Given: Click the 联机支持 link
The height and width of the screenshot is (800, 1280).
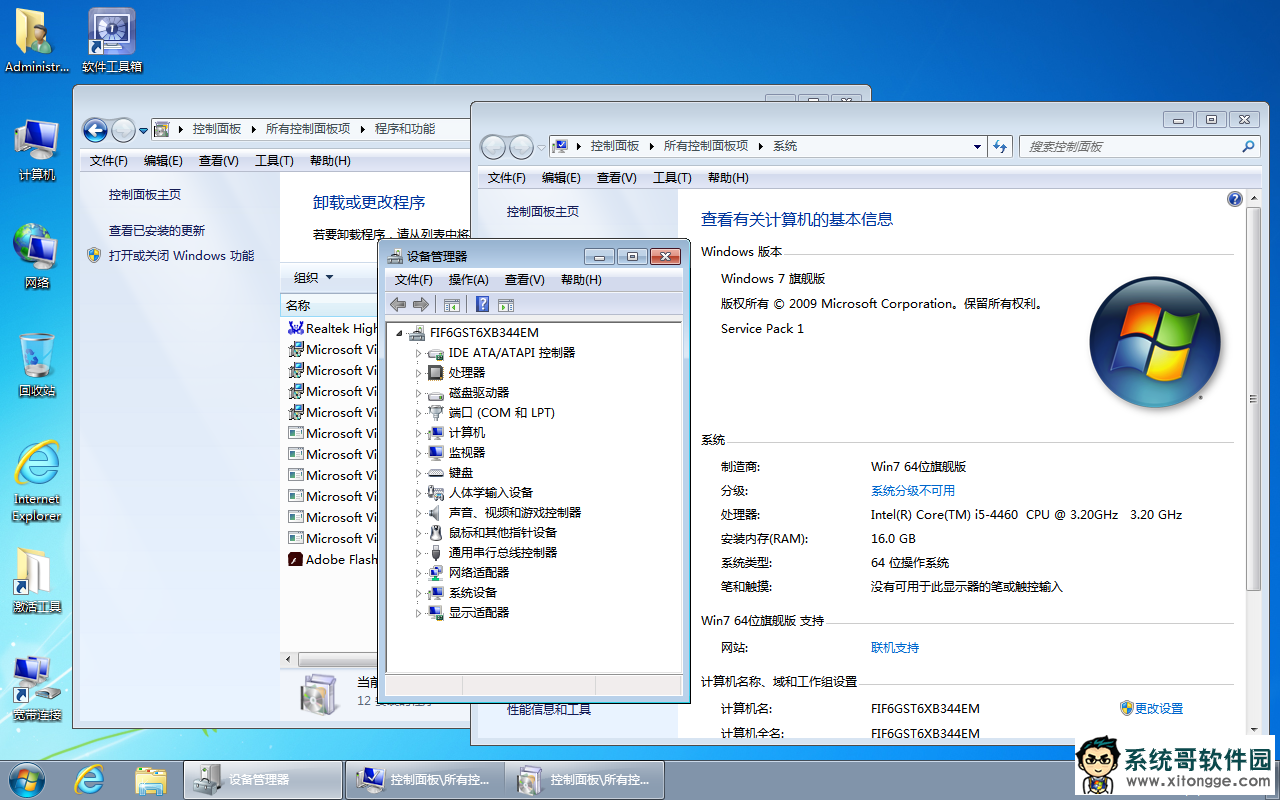Looking at the screenshot, I should (895, 648).
